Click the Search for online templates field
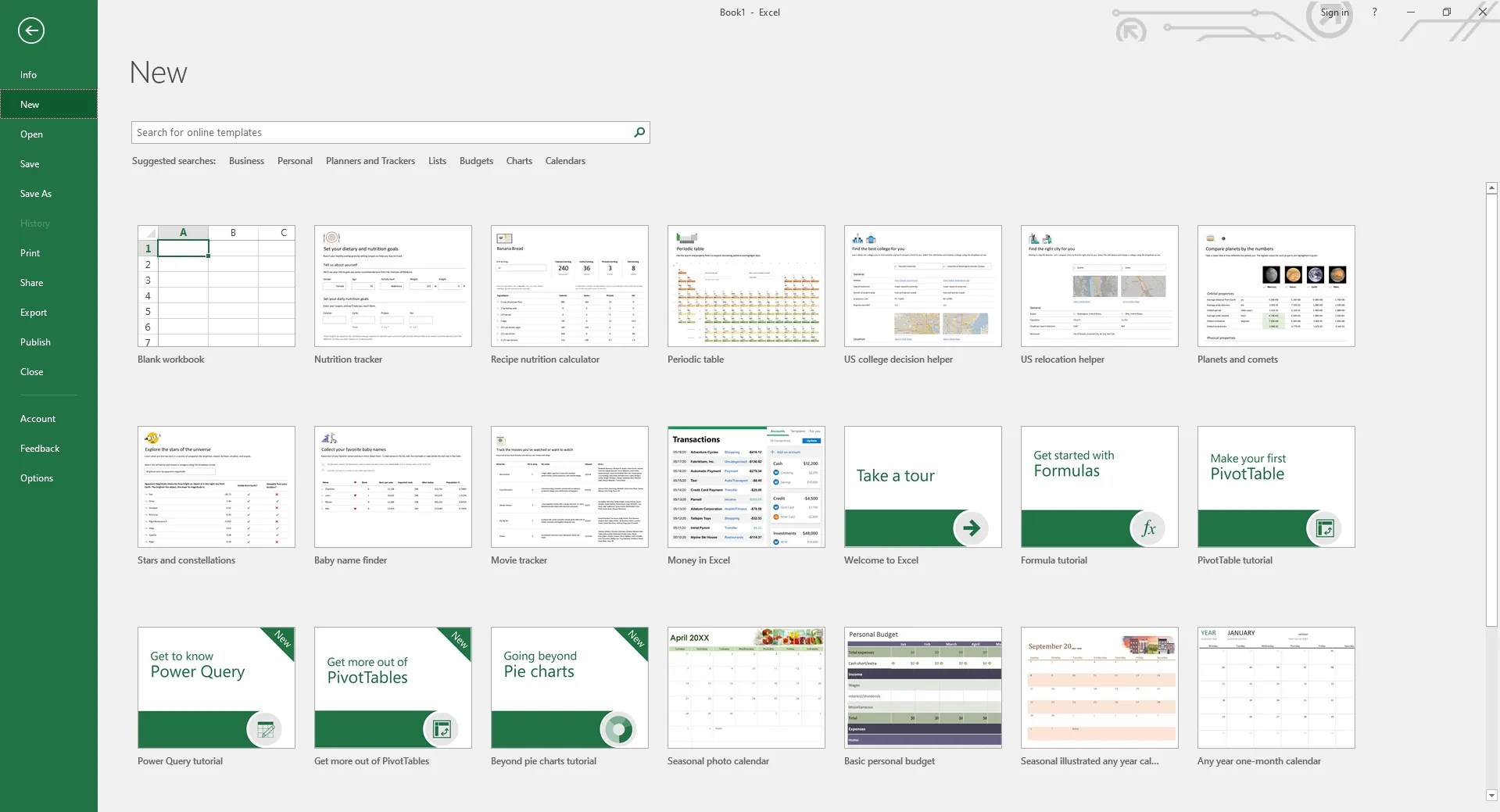Viewport: 1500px width, 812px height. [x=381, y=132]
